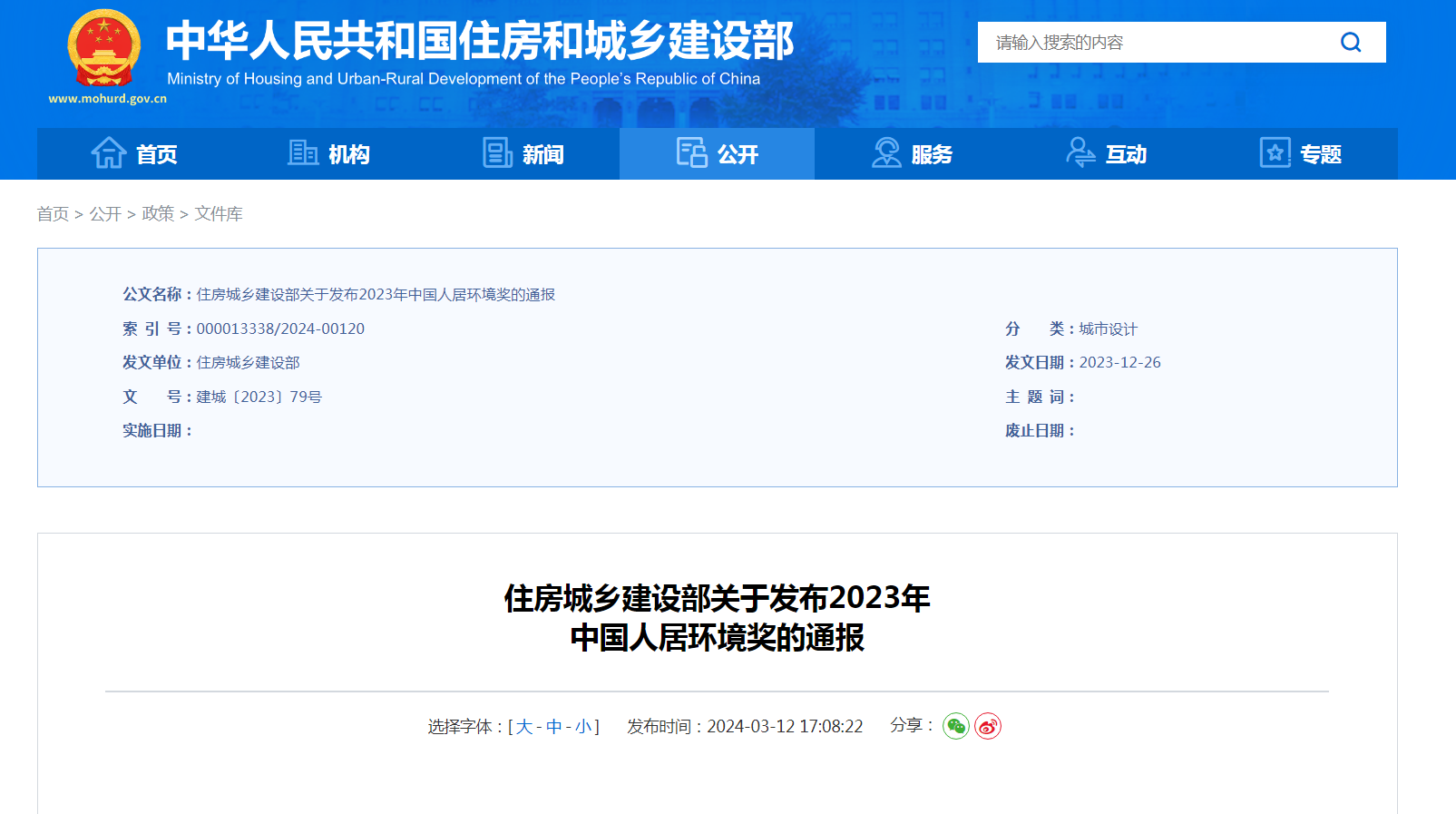This screenshot has width=1456, height=814.
Task: Go to 公开 in the breadcrumb
Action: (x=105, y=214)
